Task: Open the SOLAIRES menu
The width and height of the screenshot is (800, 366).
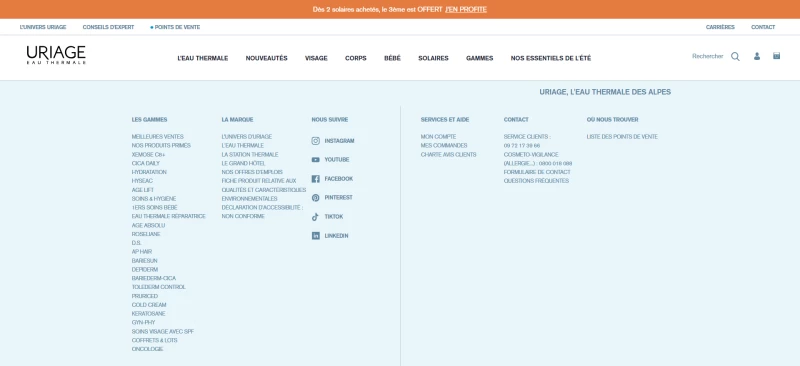Action: click(433, 58)
